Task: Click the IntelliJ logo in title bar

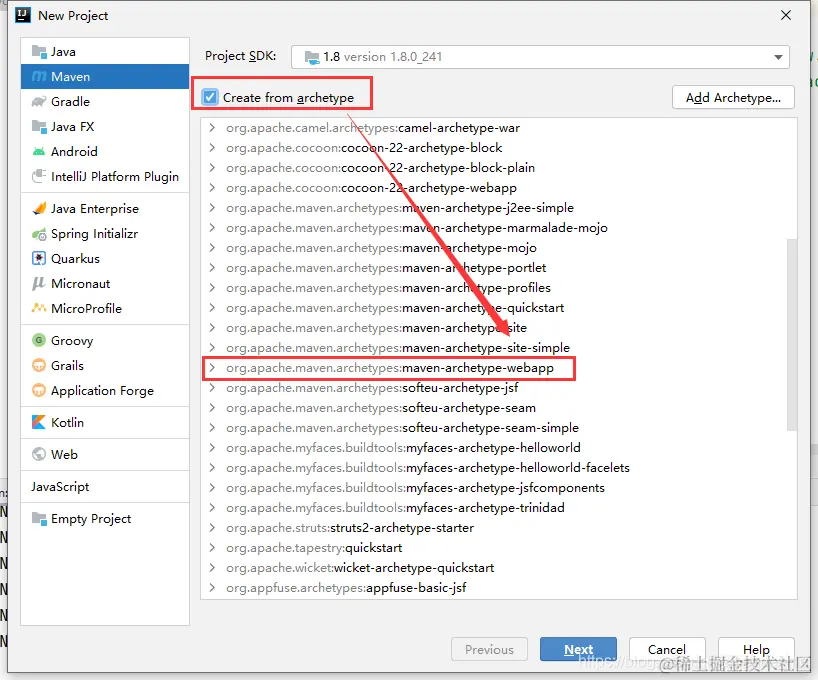Action: pos(22,15)
